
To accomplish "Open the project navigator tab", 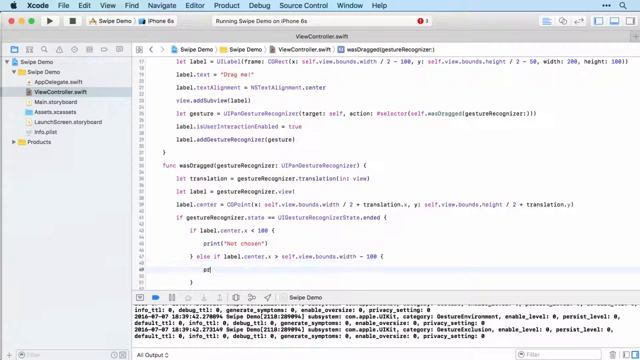I will click(x=14, y=49).
